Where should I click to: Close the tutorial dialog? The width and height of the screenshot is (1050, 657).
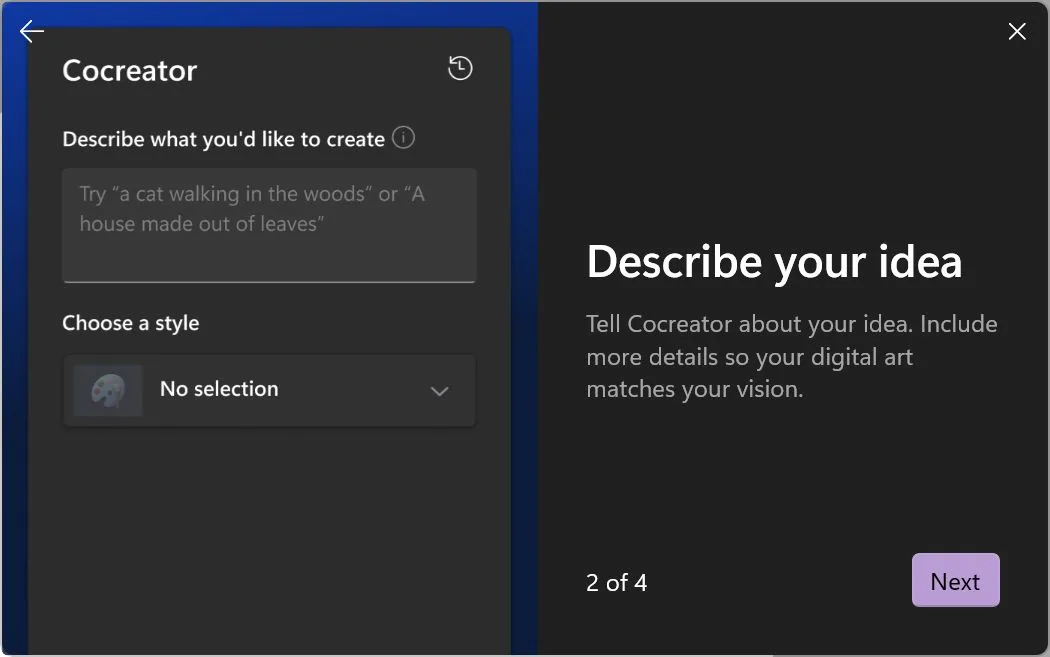[1017, 31]
